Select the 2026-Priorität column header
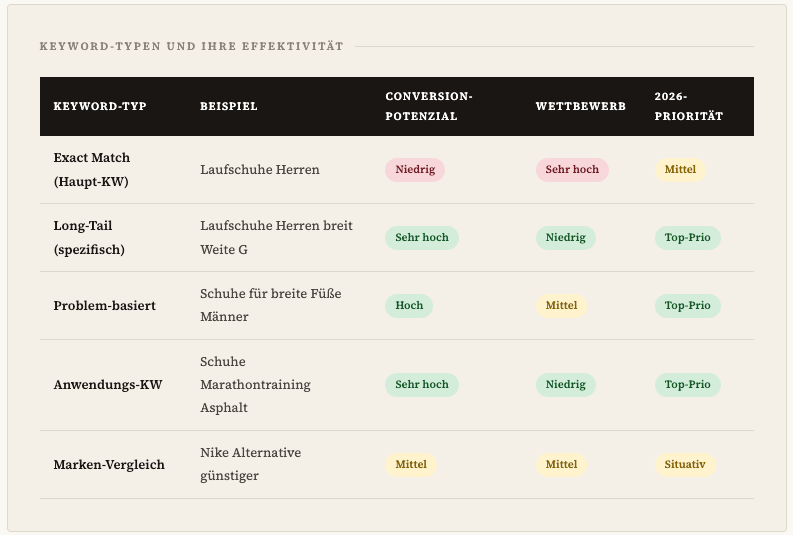Screen dimensions: 793x535 (x=688, y=106)
